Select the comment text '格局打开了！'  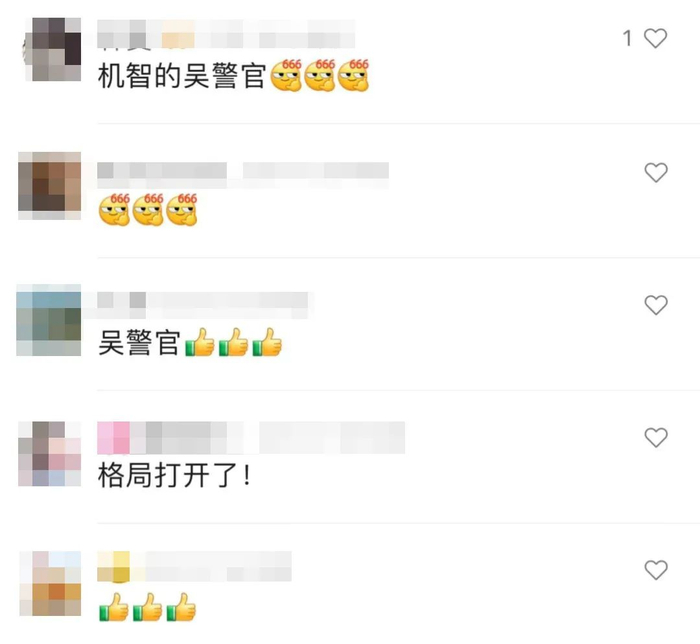click(x=175, y=475)
